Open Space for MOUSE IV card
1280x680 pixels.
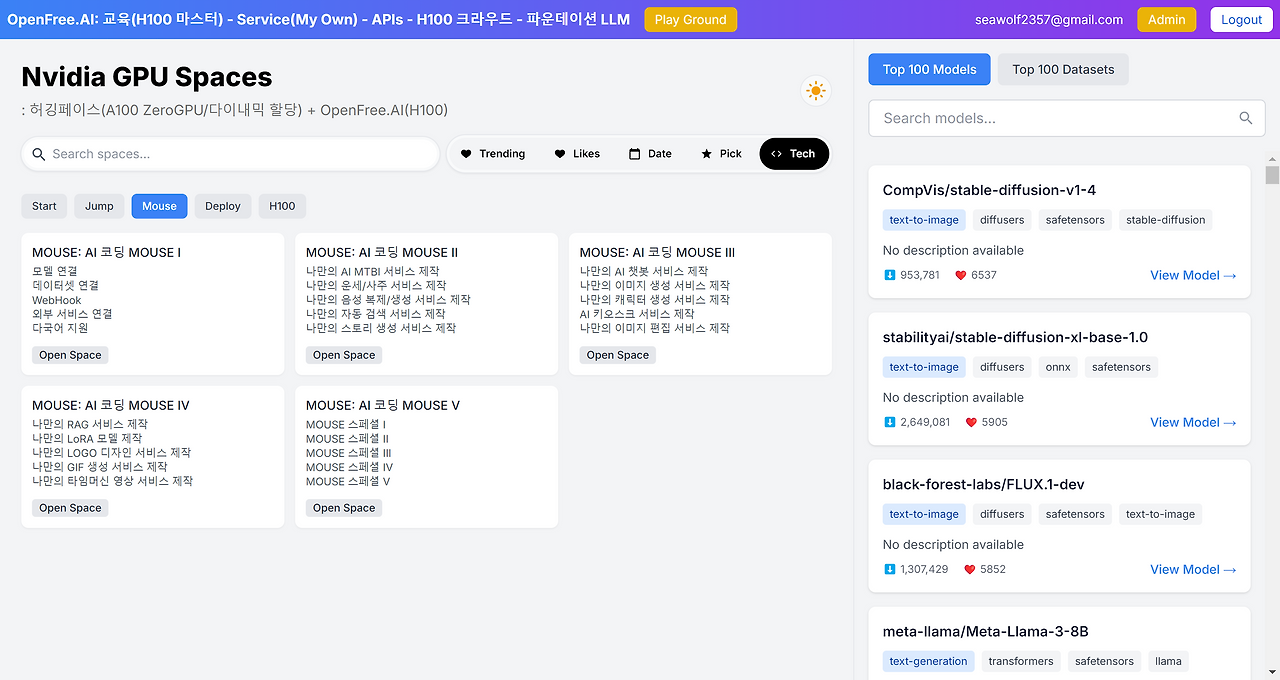coord(70,508)
